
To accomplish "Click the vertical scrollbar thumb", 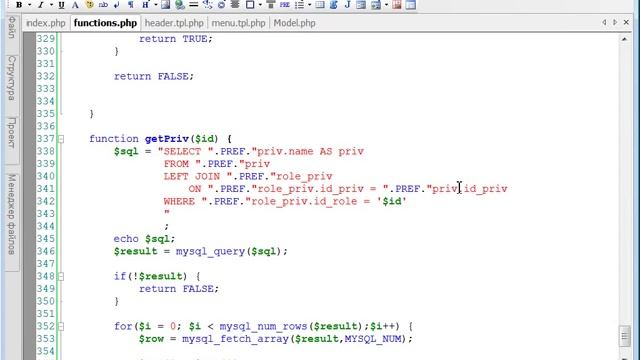I will 624,336.
